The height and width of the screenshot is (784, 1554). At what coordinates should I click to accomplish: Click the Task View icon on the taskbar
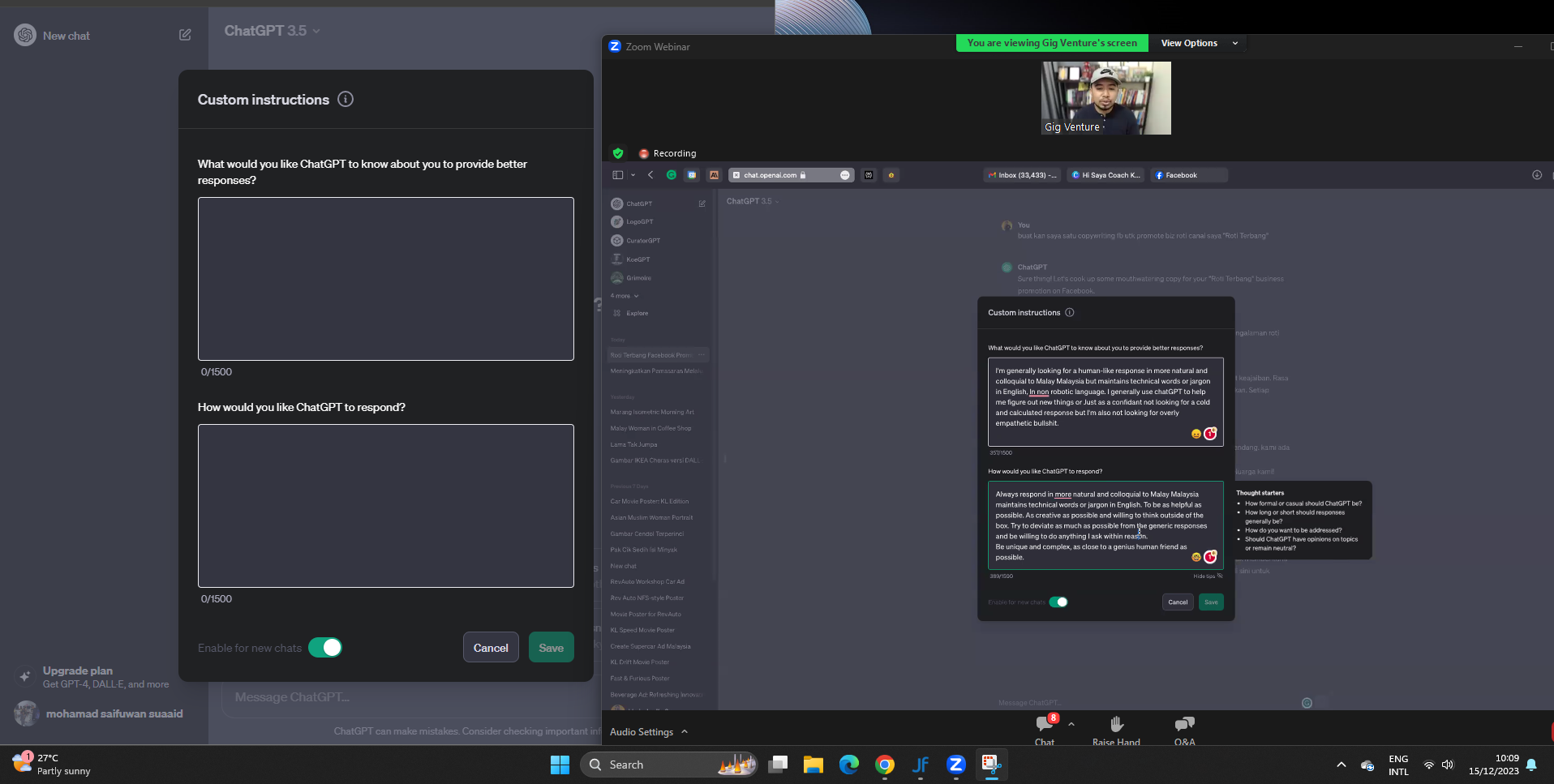pos(778,765)
